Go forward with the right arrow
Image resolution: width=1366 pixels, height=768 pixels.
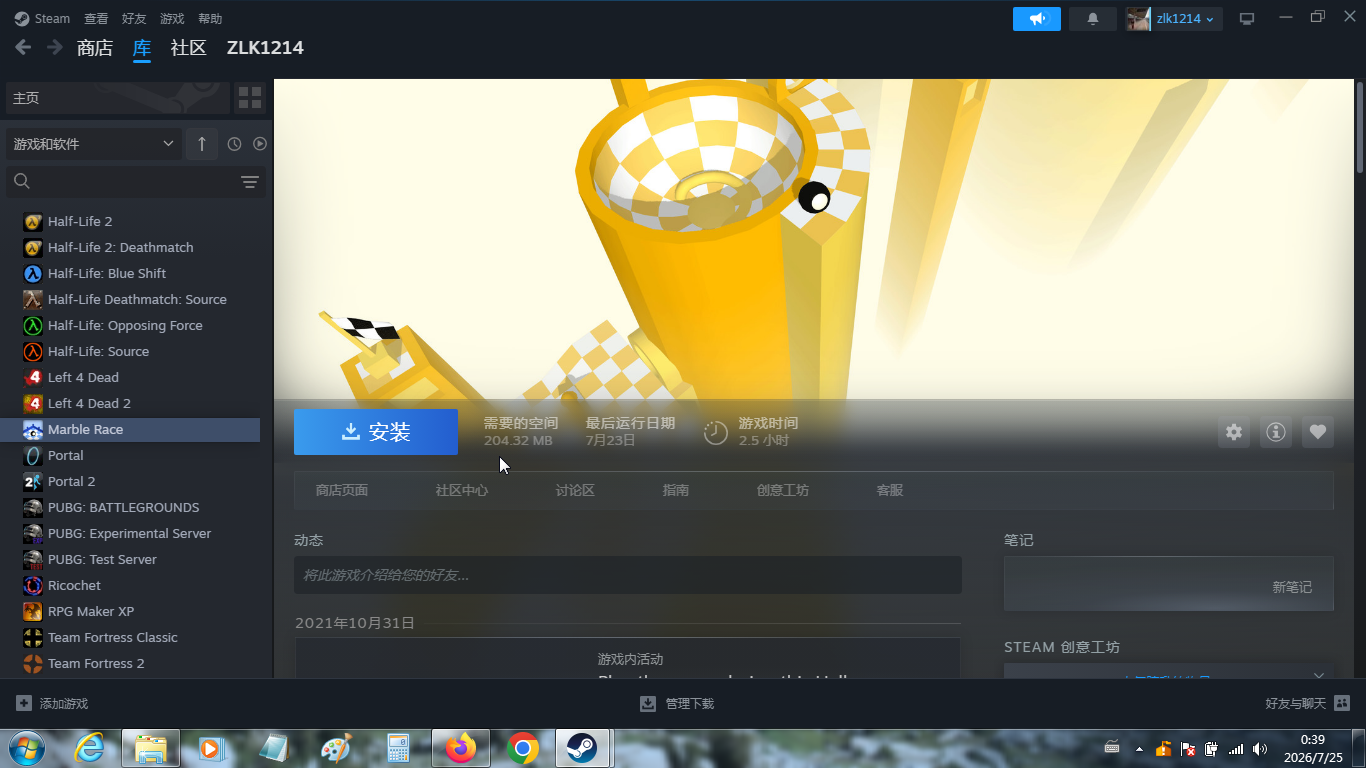pyautogui.click(x=55, y=47)
